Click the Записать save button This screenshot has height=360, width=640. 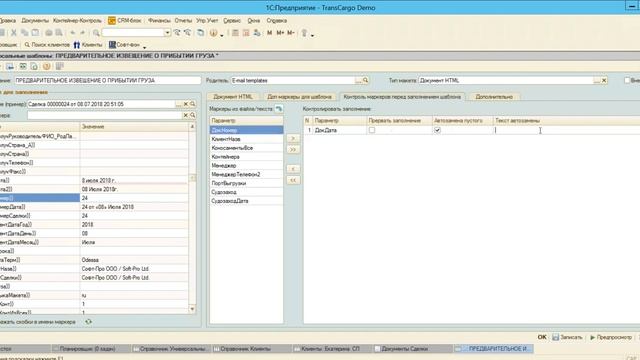pyautogui.click(x=567, y=337)
